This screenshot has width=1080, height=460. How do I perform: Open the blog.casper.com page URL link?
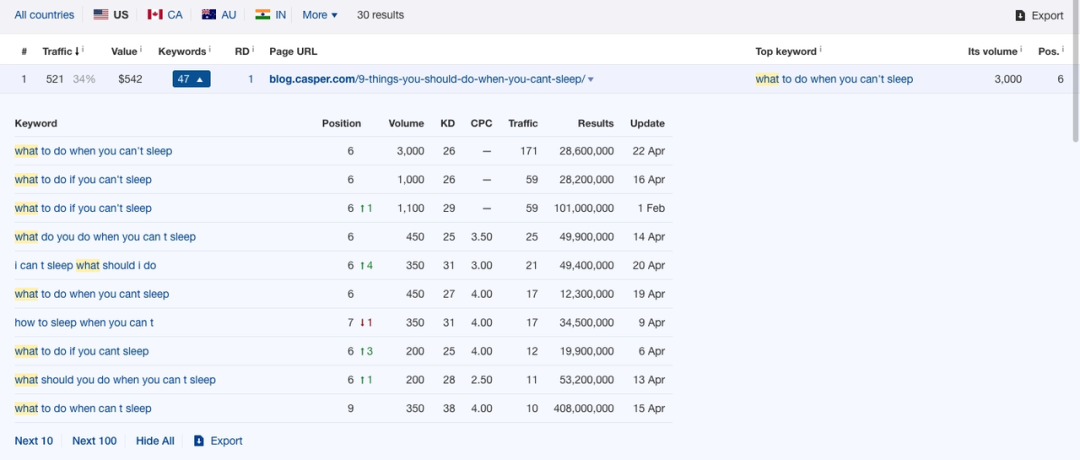[426, 79]
